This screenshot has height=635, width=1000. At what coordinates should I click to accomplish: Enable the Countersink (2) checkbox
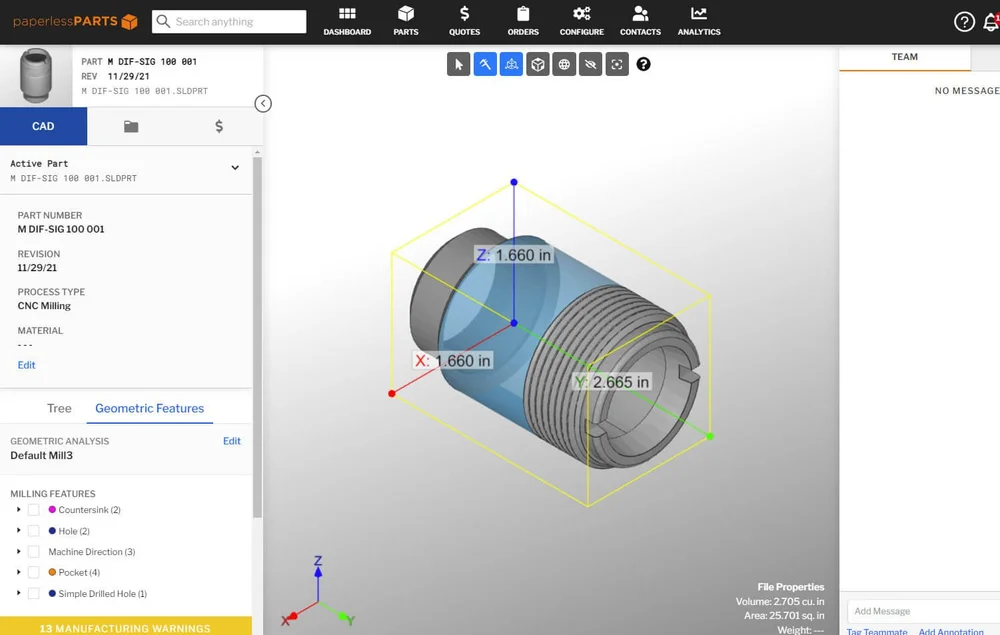coord(33,509)
